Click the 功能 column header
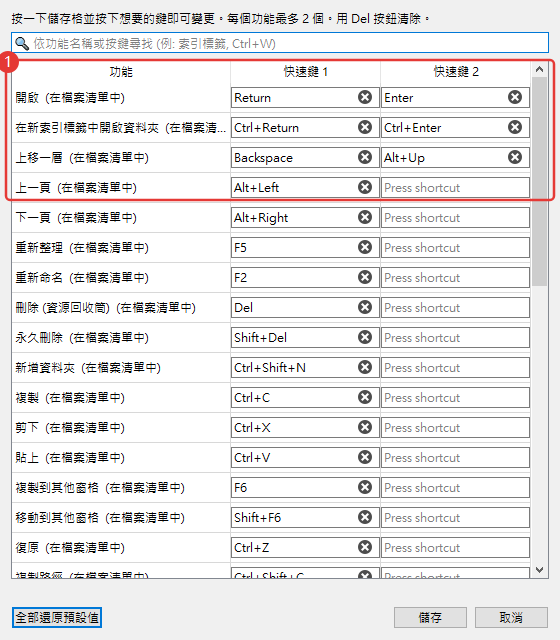 [121, 72]
